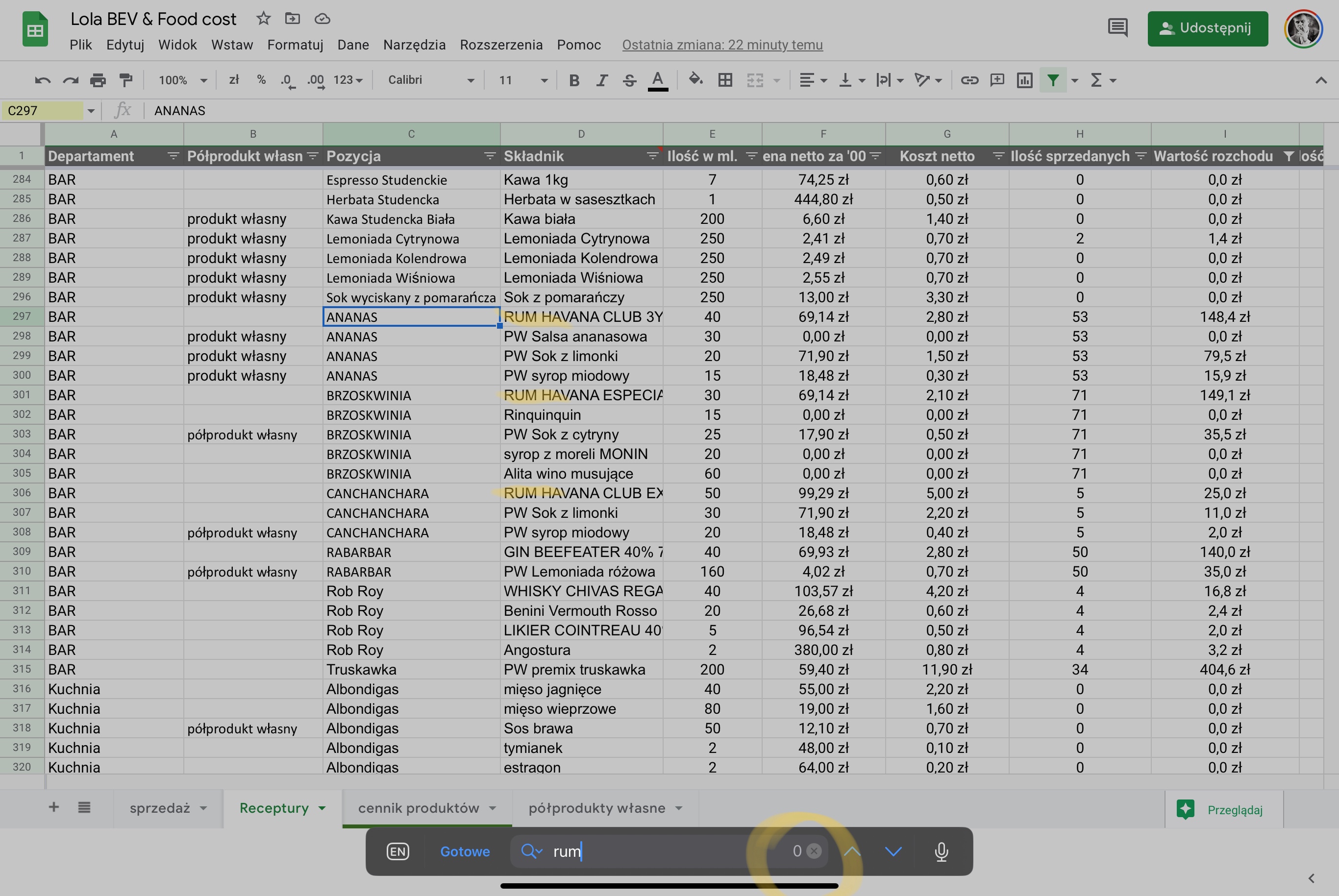Viewport: 1339px width, 896px height.
Task: Toggle the filter funnel button
Action: pos(1053,80)
